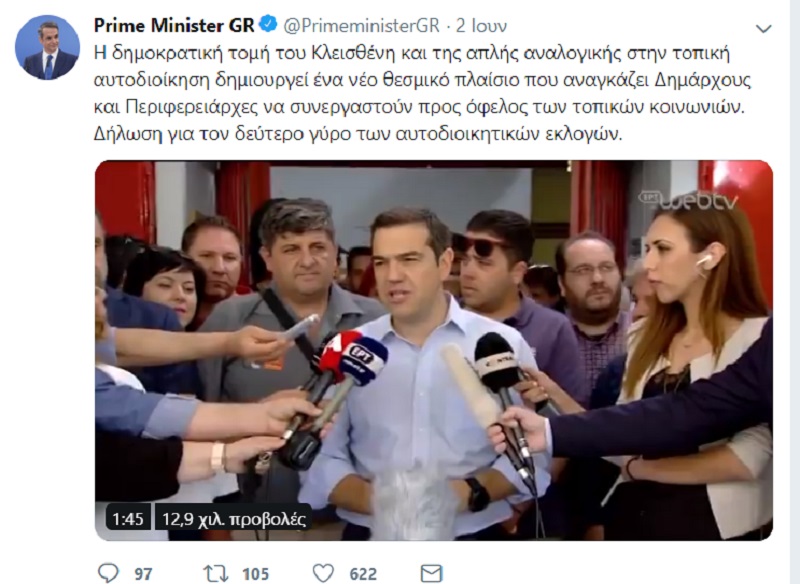Click the 12,9 χιλ. προβολές view counter

pyautogui.click(x=234, y=519)
